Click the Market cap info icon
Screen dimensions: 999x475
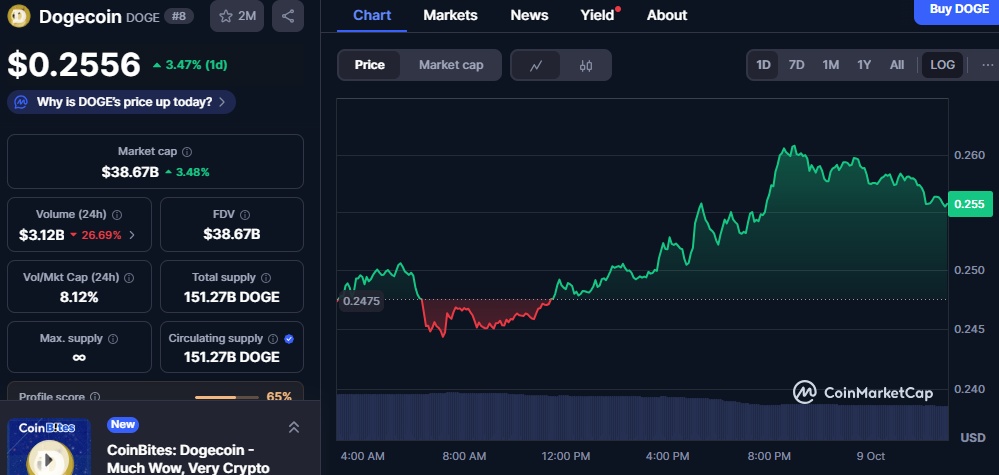click(187, 152)
